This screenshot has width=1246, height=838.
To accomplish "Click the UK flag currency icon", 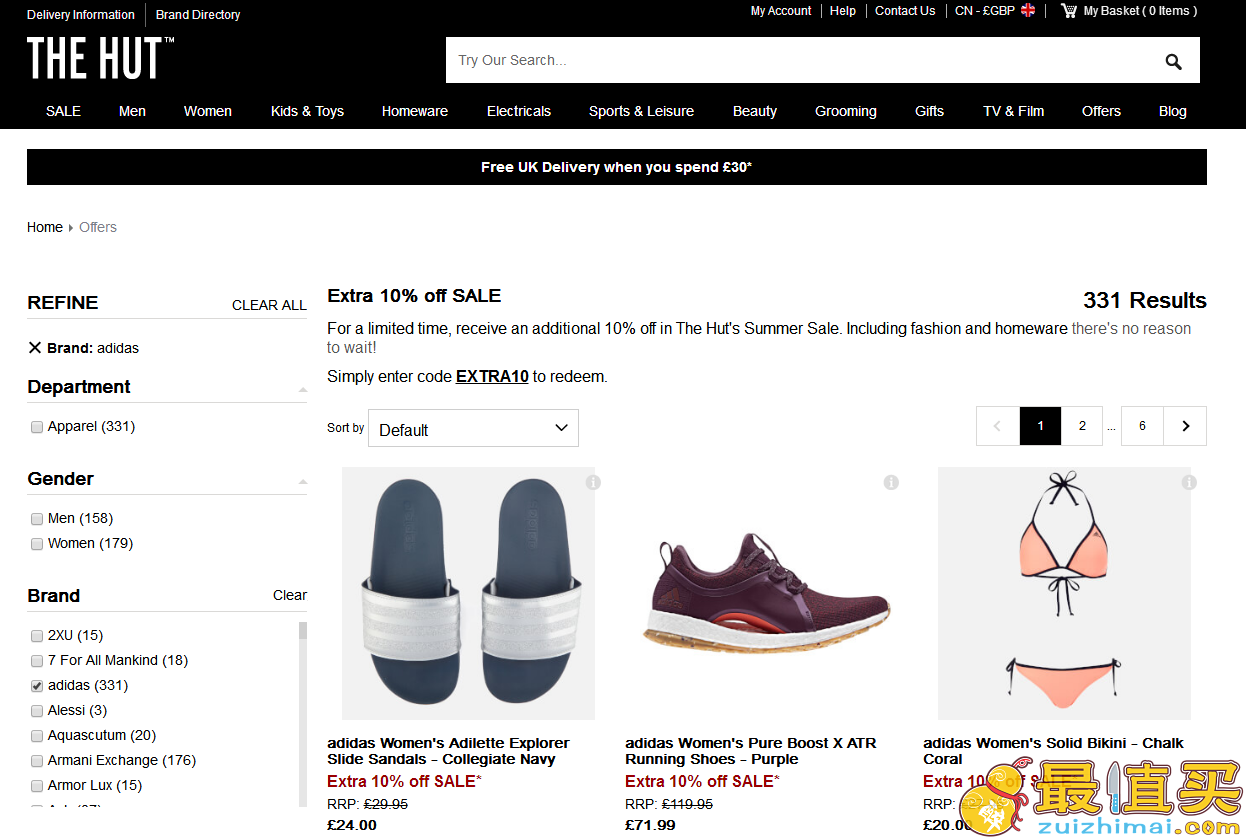I will pyautogui.click(x=1028, y=11).
